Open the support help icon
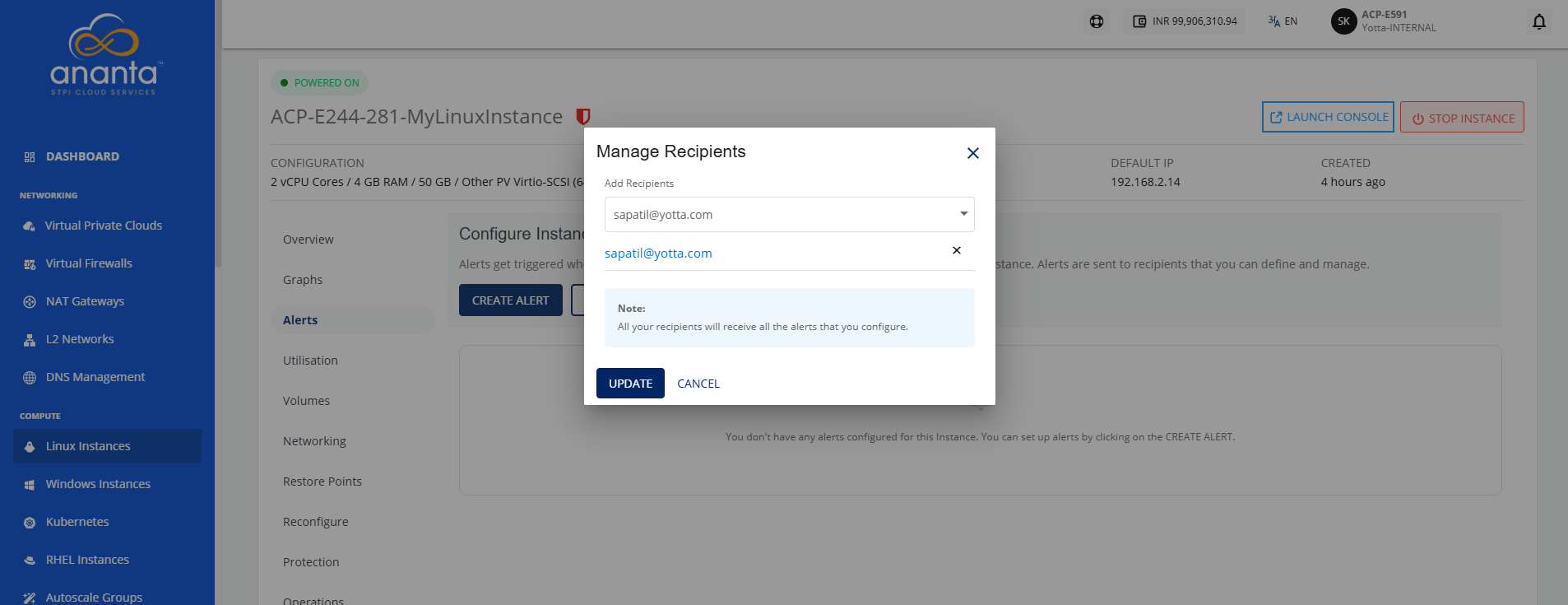The height and width of the screenshot is (605, 1568). 1097,21
